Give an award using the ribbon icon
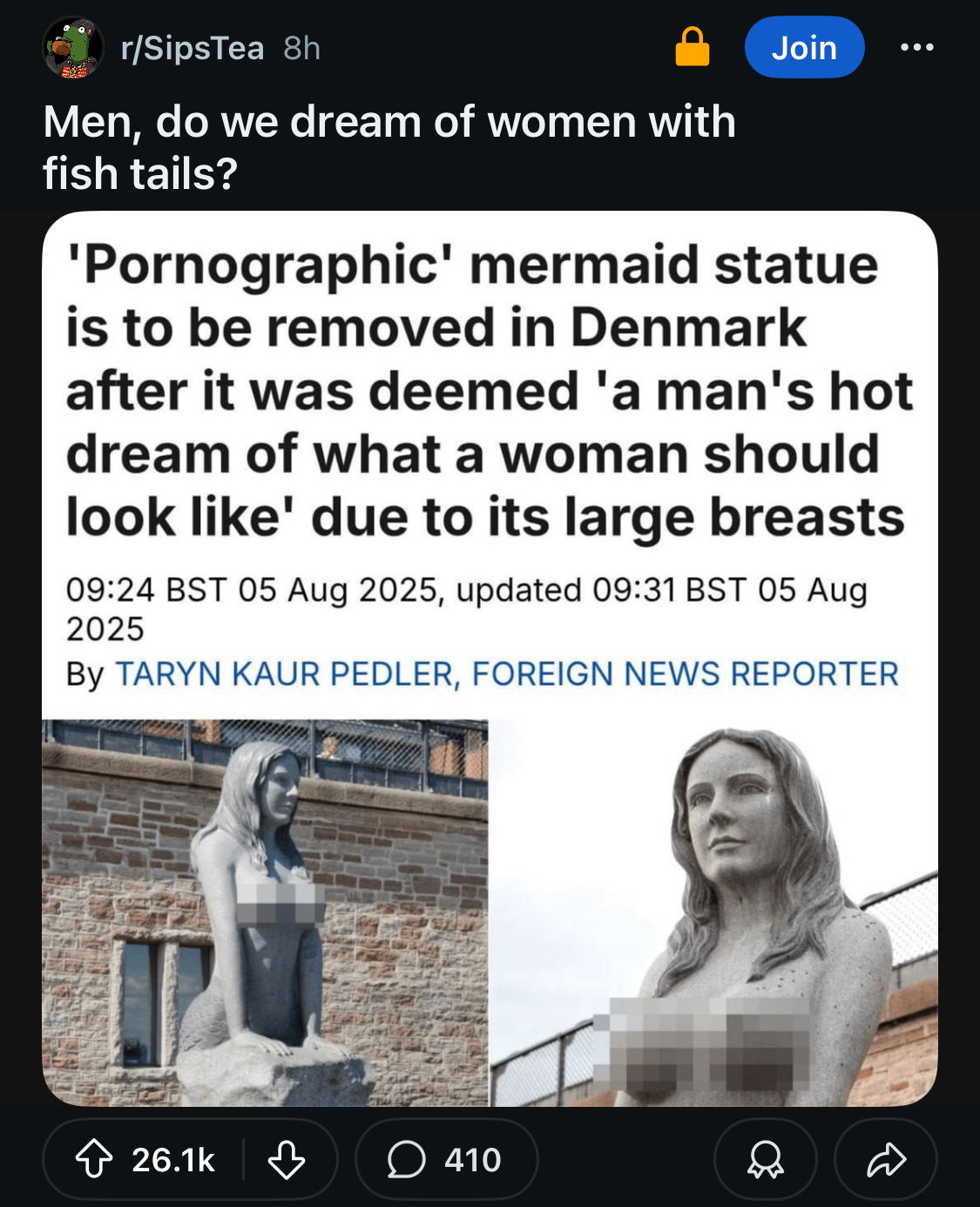980x1207 pixels. 765,1160
